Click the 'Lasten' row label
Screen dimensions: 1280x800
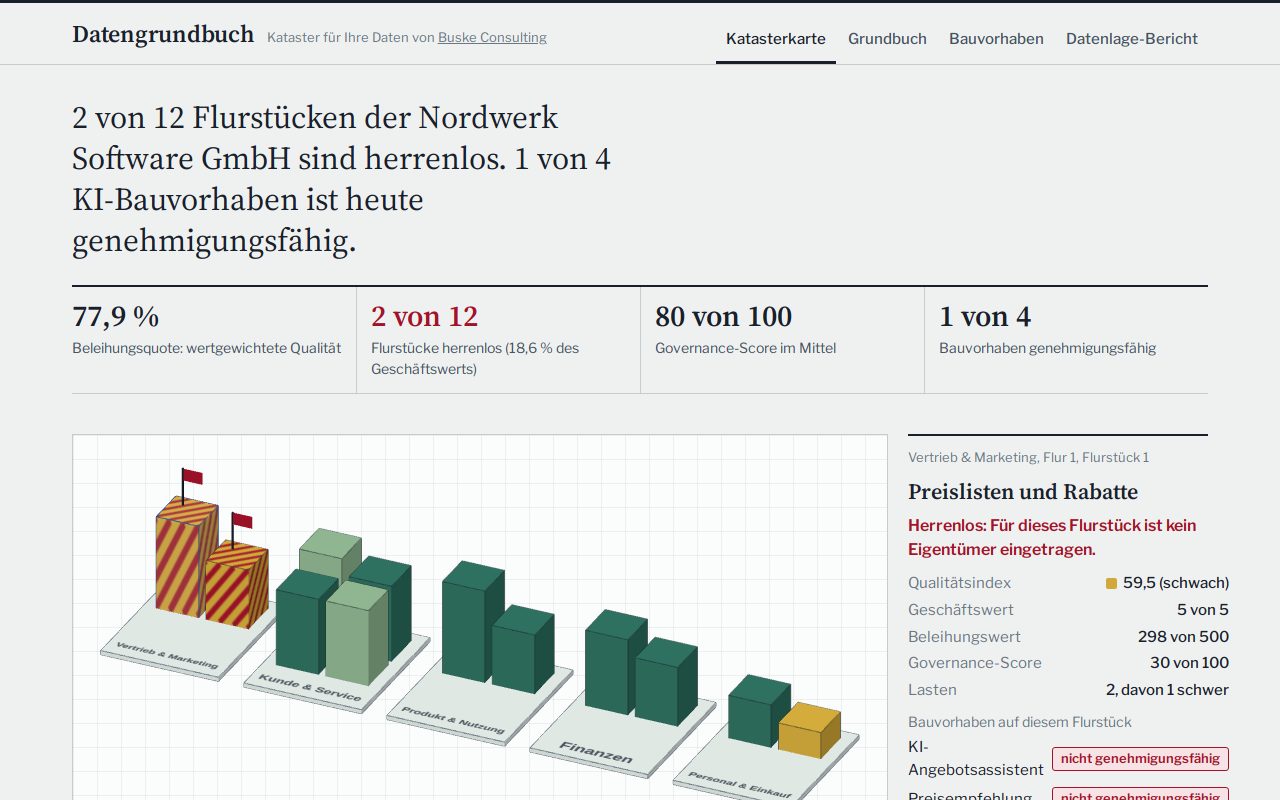point(932,690)
